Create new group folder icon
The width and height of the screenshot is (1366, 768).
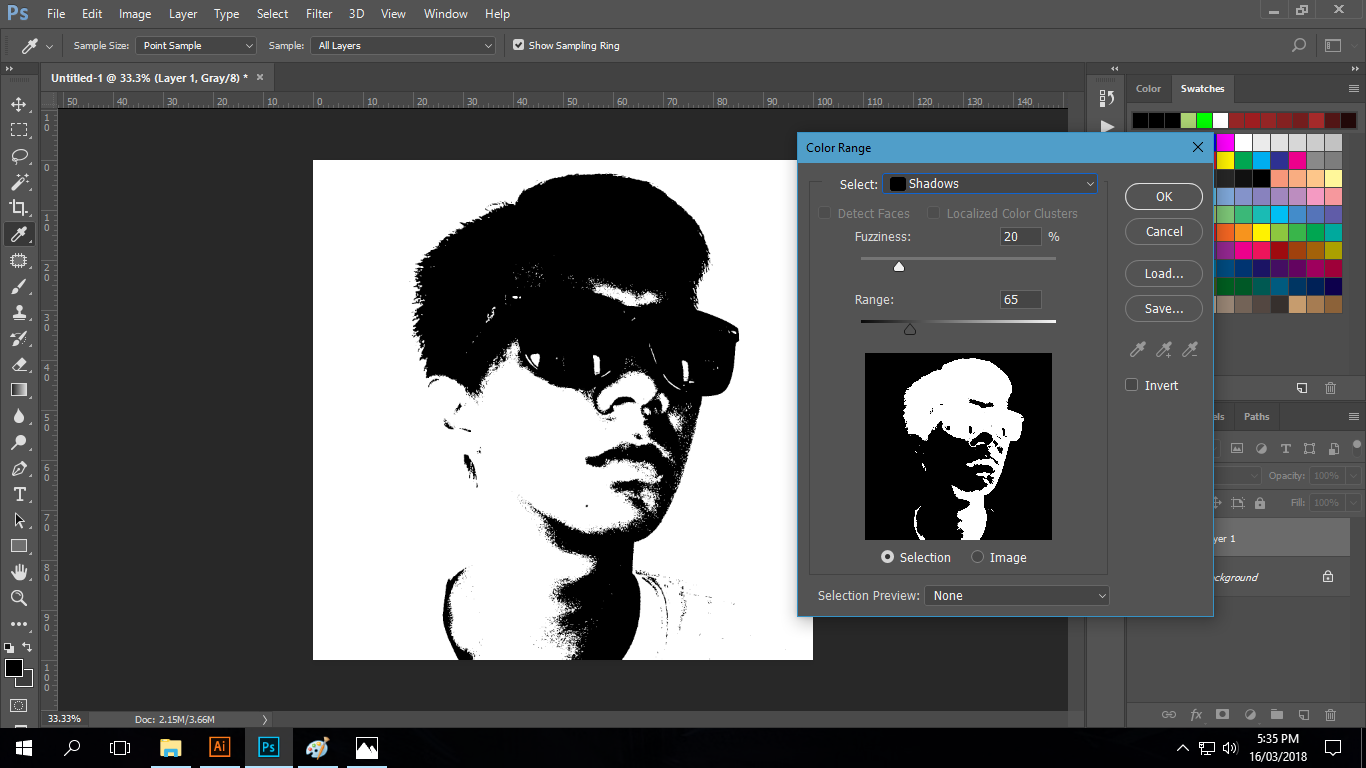pyautogui.click(x=1276, y=715)
